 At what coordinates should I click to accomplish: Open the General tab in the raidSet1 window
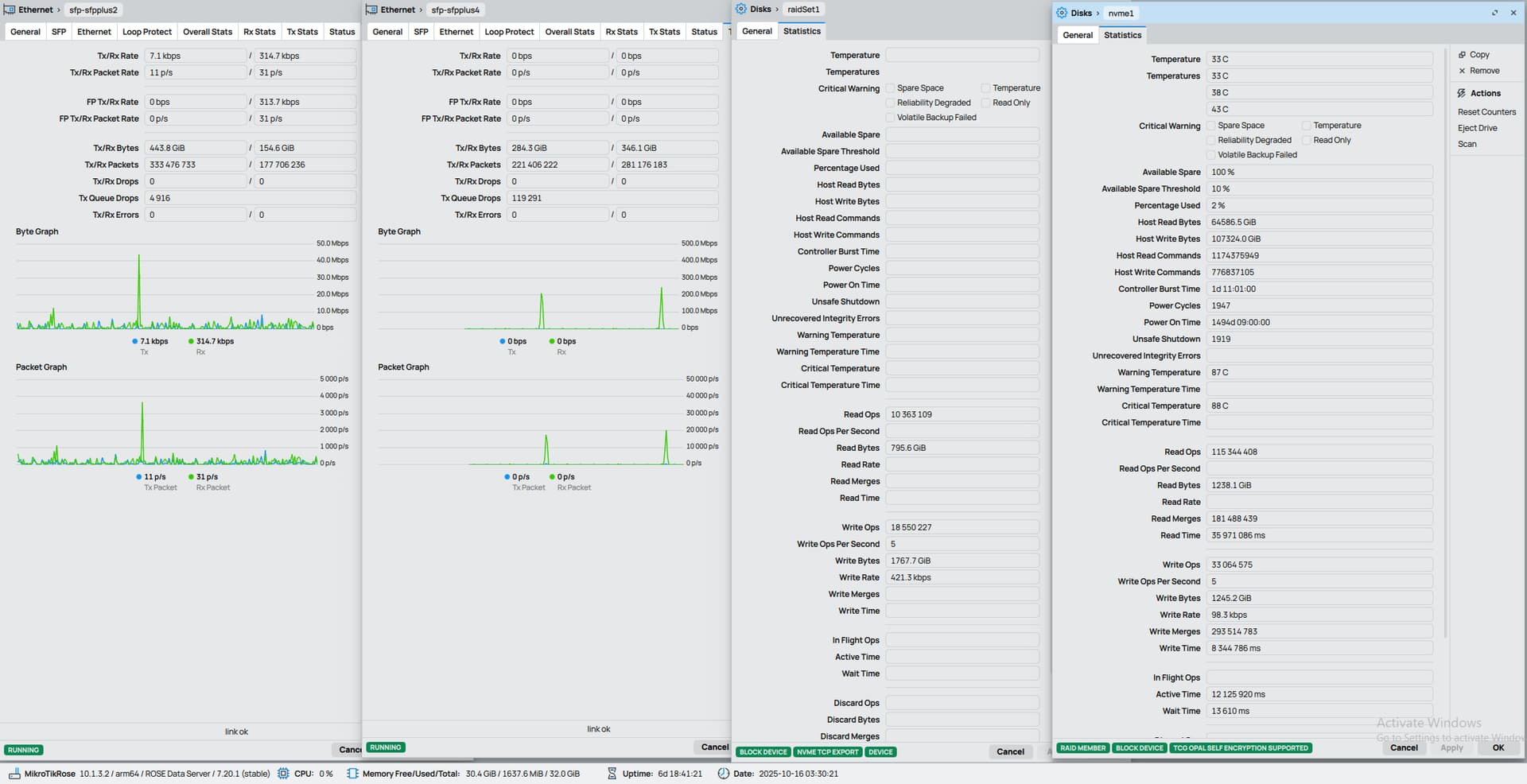(x=757, y=31)
